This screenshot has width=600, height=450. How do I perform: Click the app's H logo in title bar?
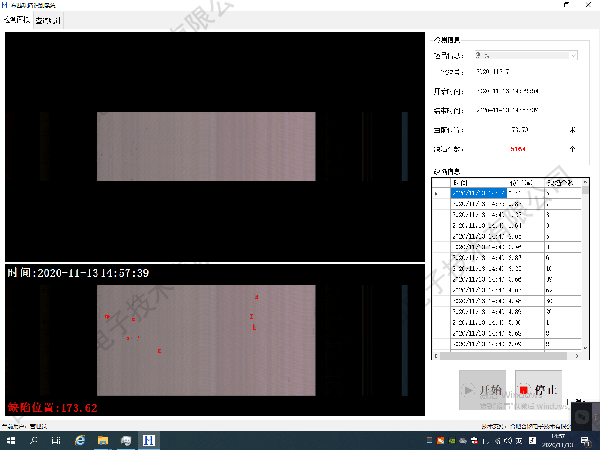pos(6,5)
